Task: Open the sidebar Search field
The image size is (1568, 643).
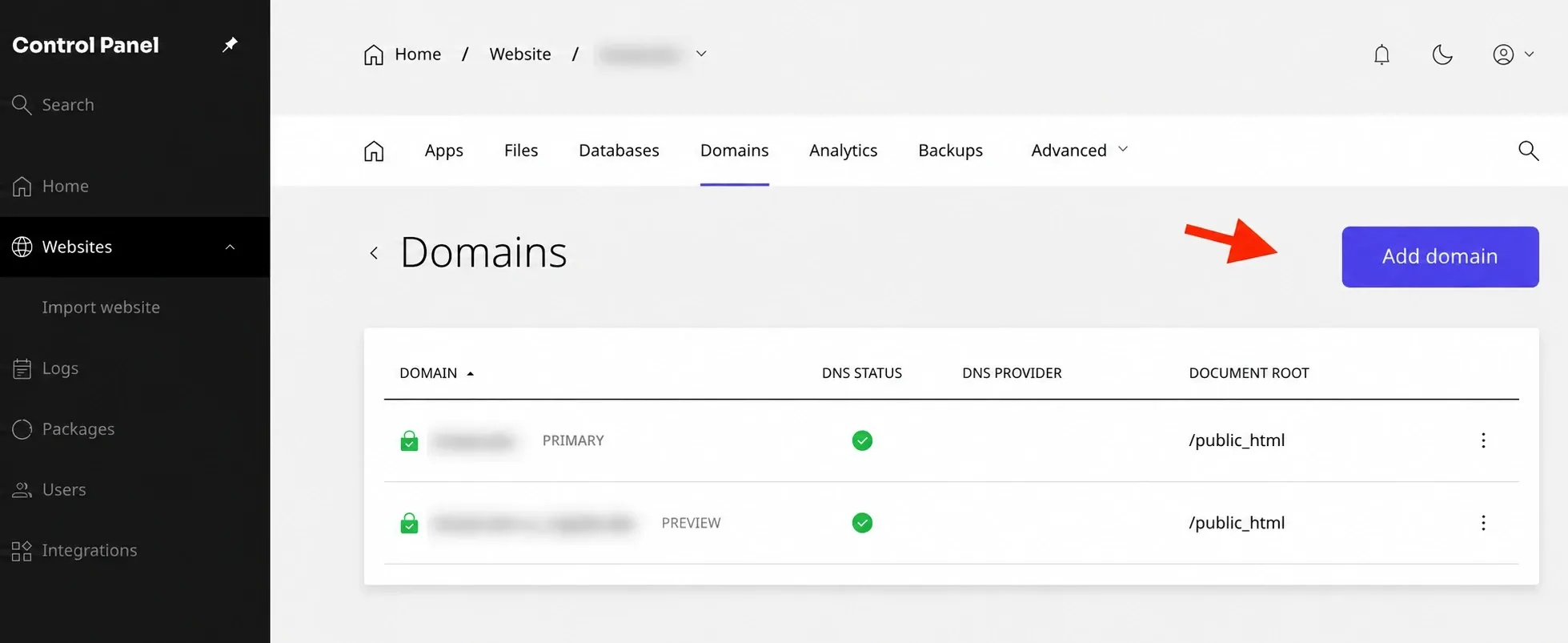Action: point(54,105)
